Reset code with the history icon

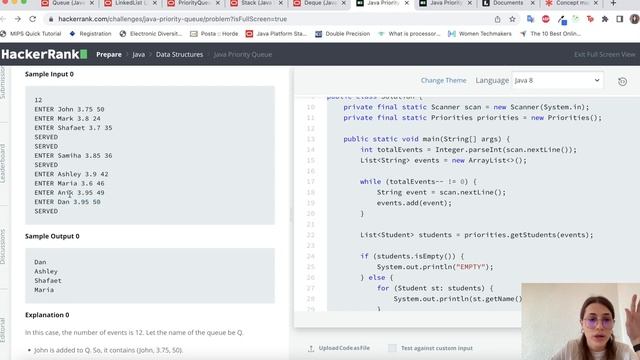[x=622, y=81]
